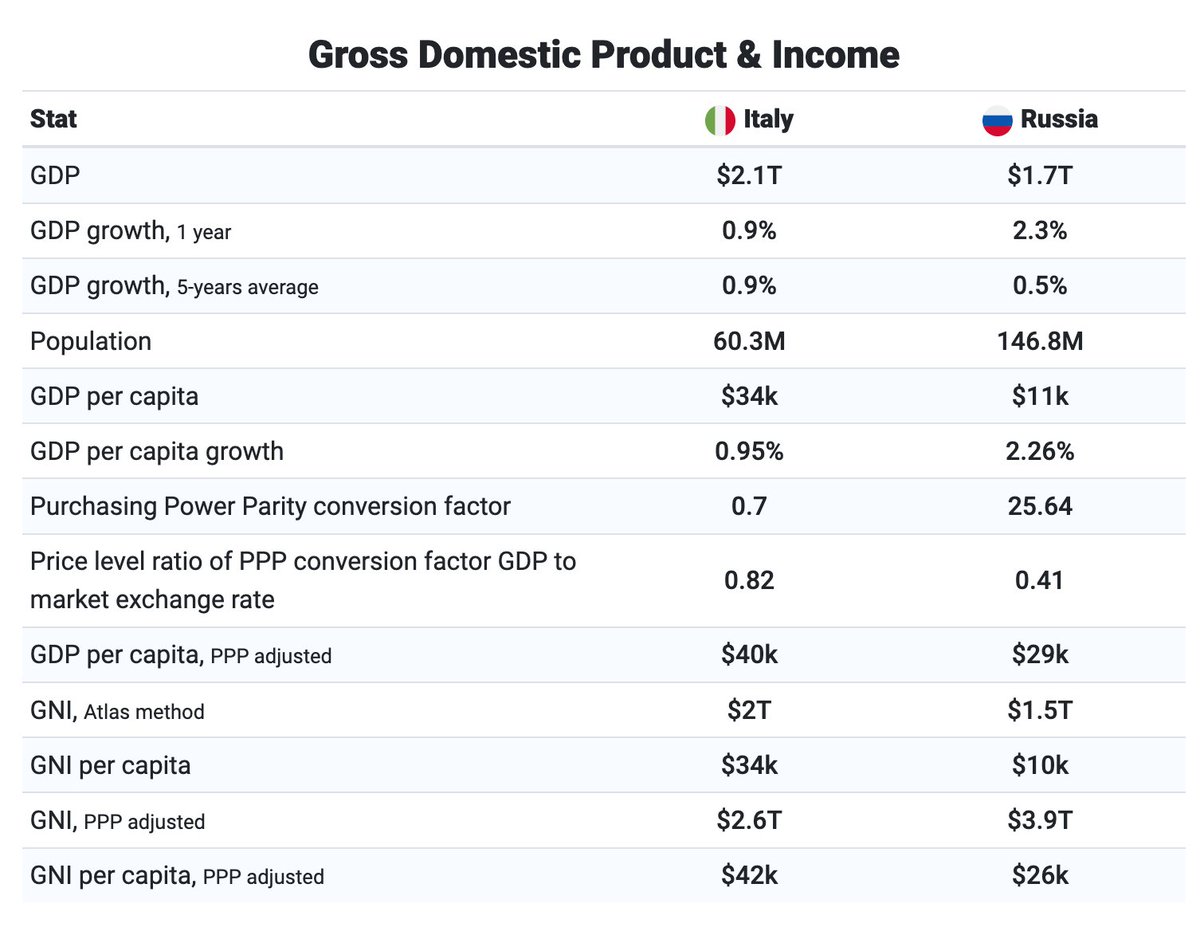Click the Russia column header

point(1058,119)
